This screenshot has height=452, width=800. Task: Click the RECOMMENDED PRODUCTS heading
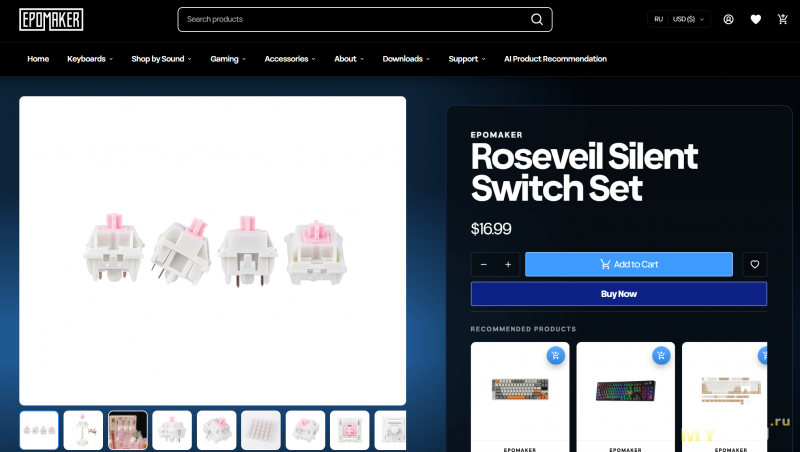point(523,329)
